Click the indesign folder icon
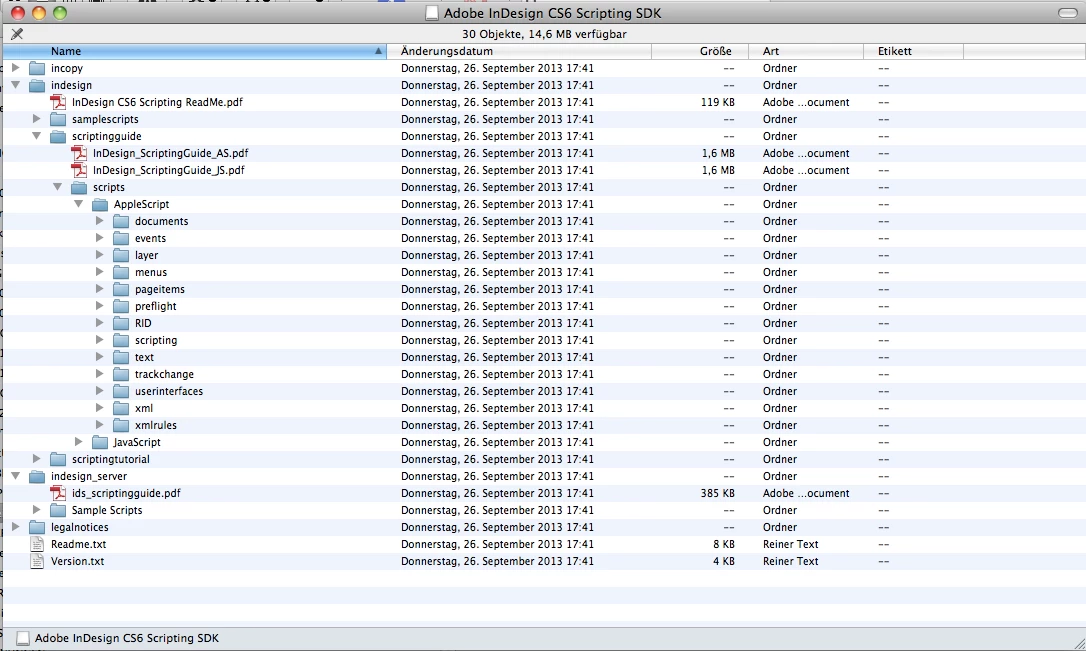Viewport: 1086px width, 651px height. tap(37, 85)
